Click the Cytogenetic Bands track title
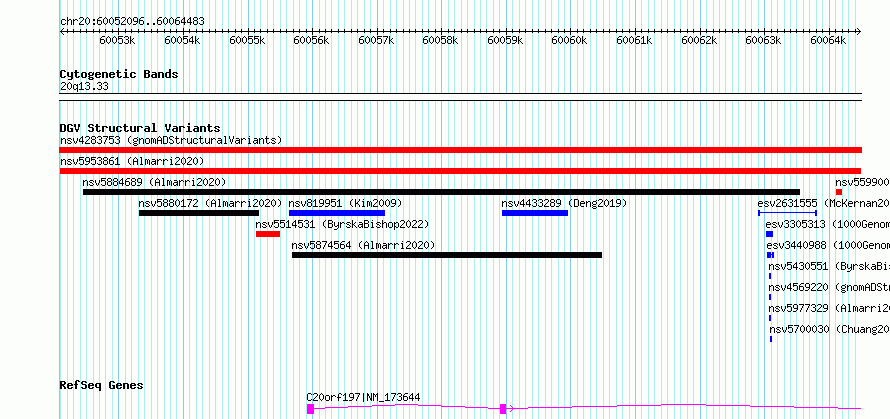Image resolution: width=890 pixels, height=419 pixels. click(x=119, y=74)
